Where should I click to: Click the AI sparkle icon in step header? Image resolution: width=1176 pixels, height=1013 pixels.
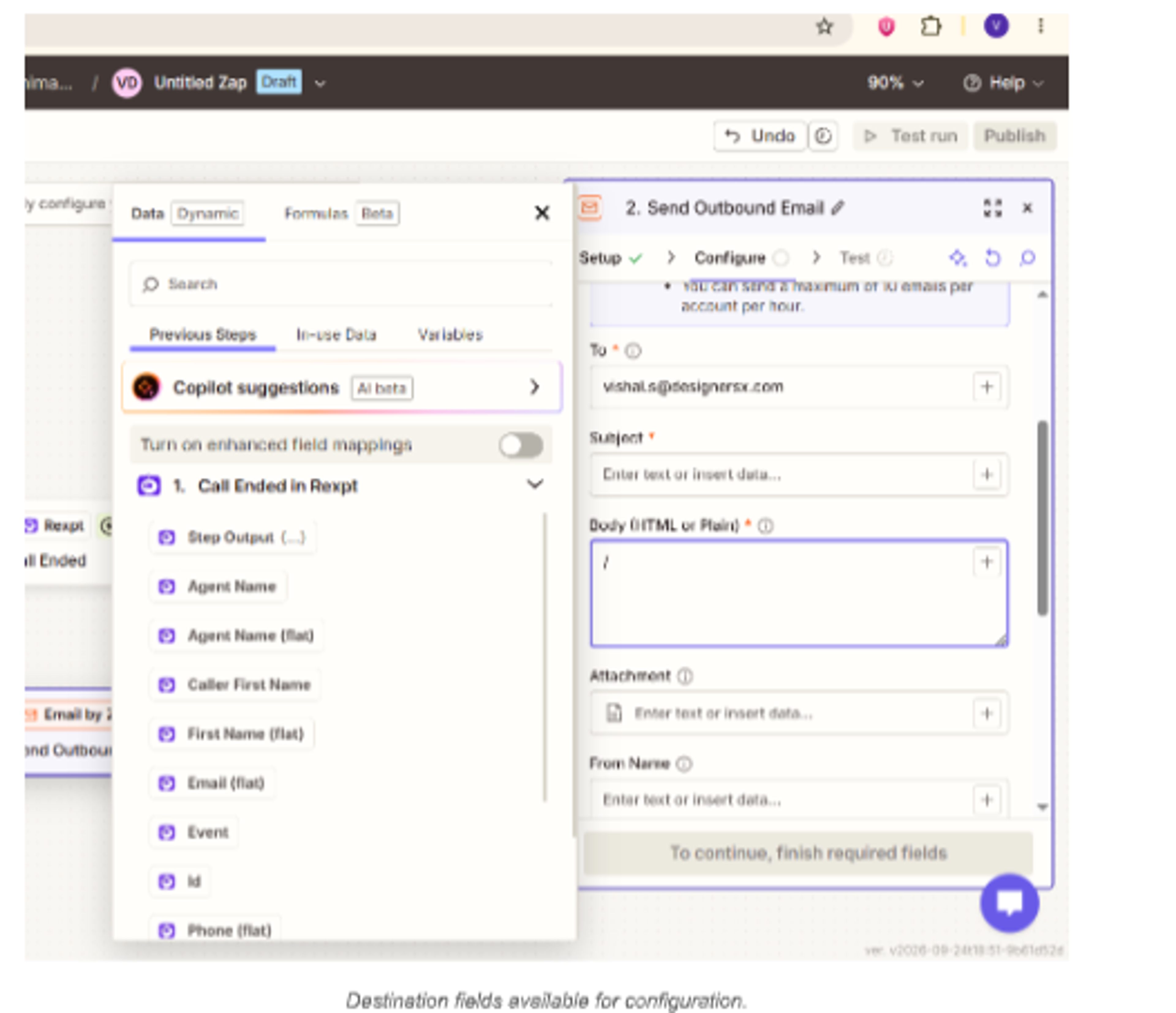point(958,258)
